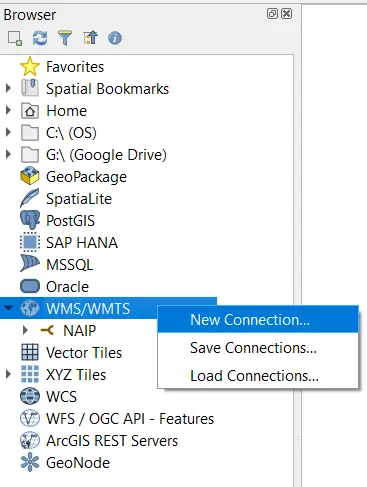Click the PostGIS elephant icon
This screenshot has height=487, width=367.
30,220
